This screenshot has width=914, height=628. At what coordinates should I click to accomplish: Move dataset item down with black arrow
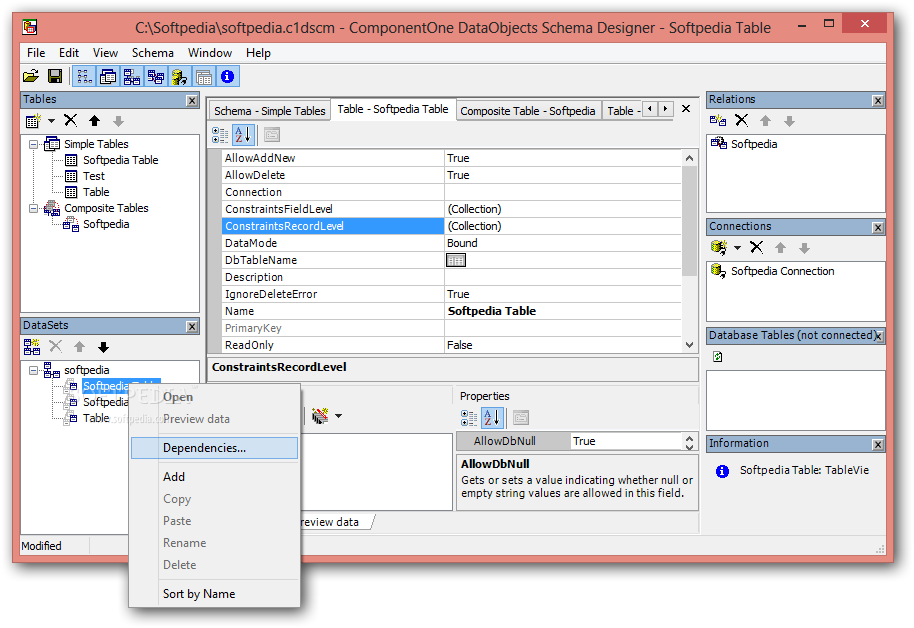pos(103,347)
